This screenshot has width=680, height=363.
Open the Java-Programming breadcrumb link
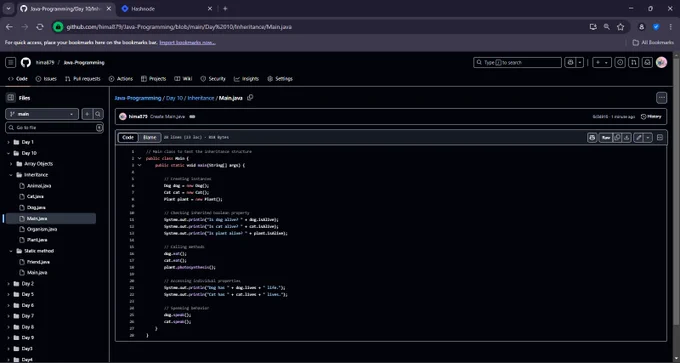[138, 98]
